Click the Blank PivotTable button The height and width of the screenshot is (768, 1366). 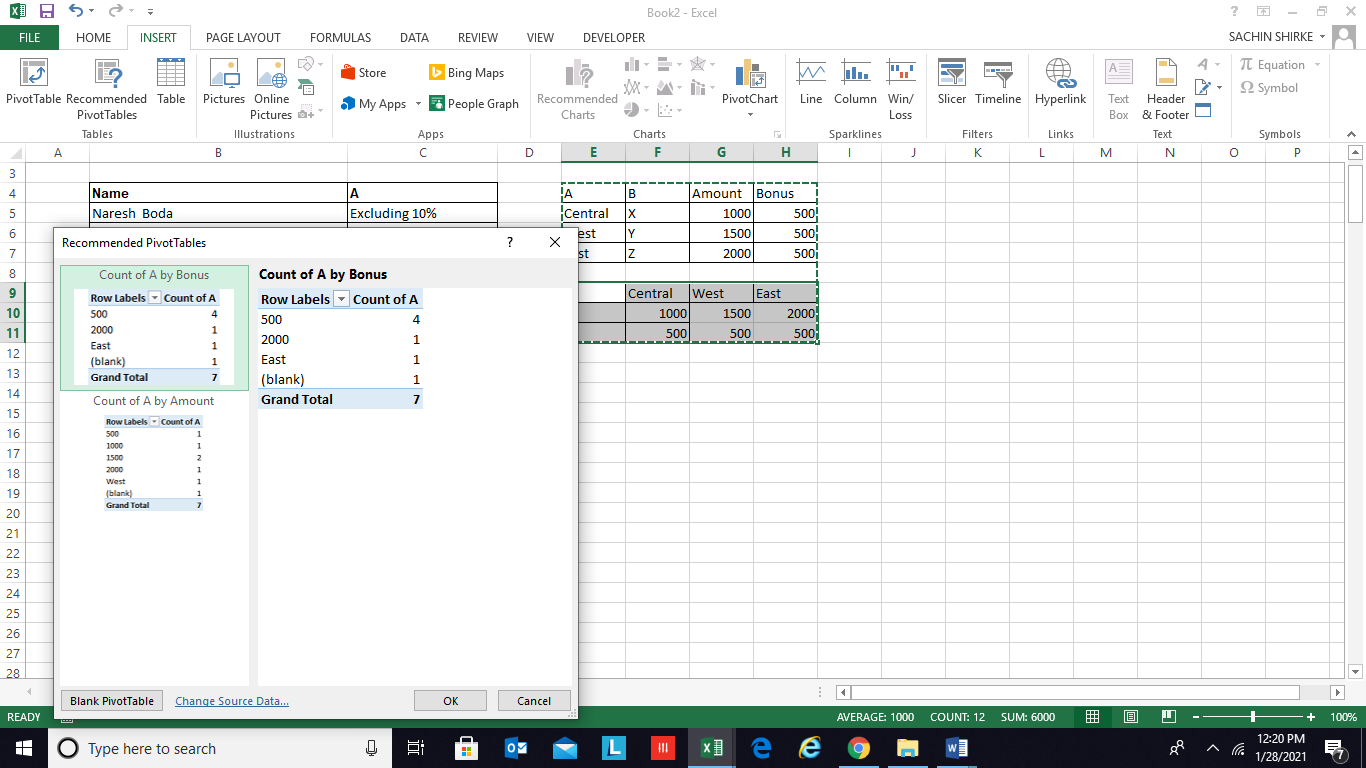coord(112,701)
